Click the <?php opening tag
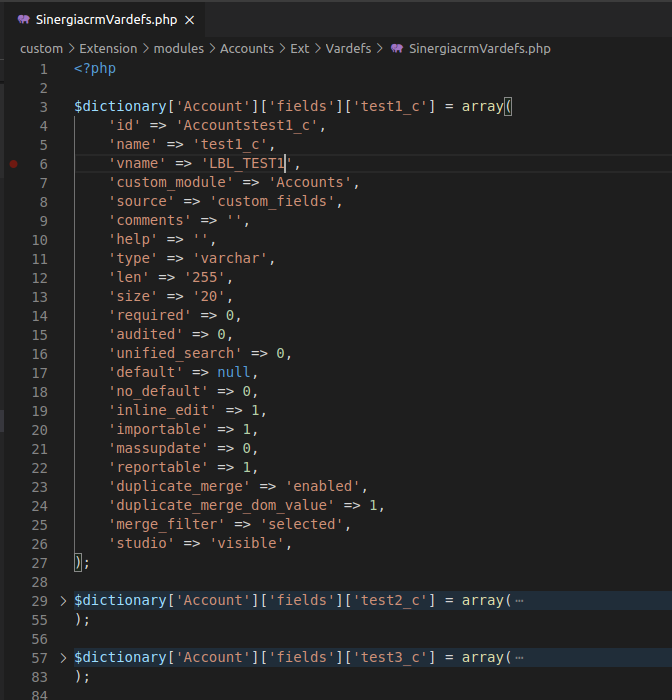 click(x=95, y=68)
